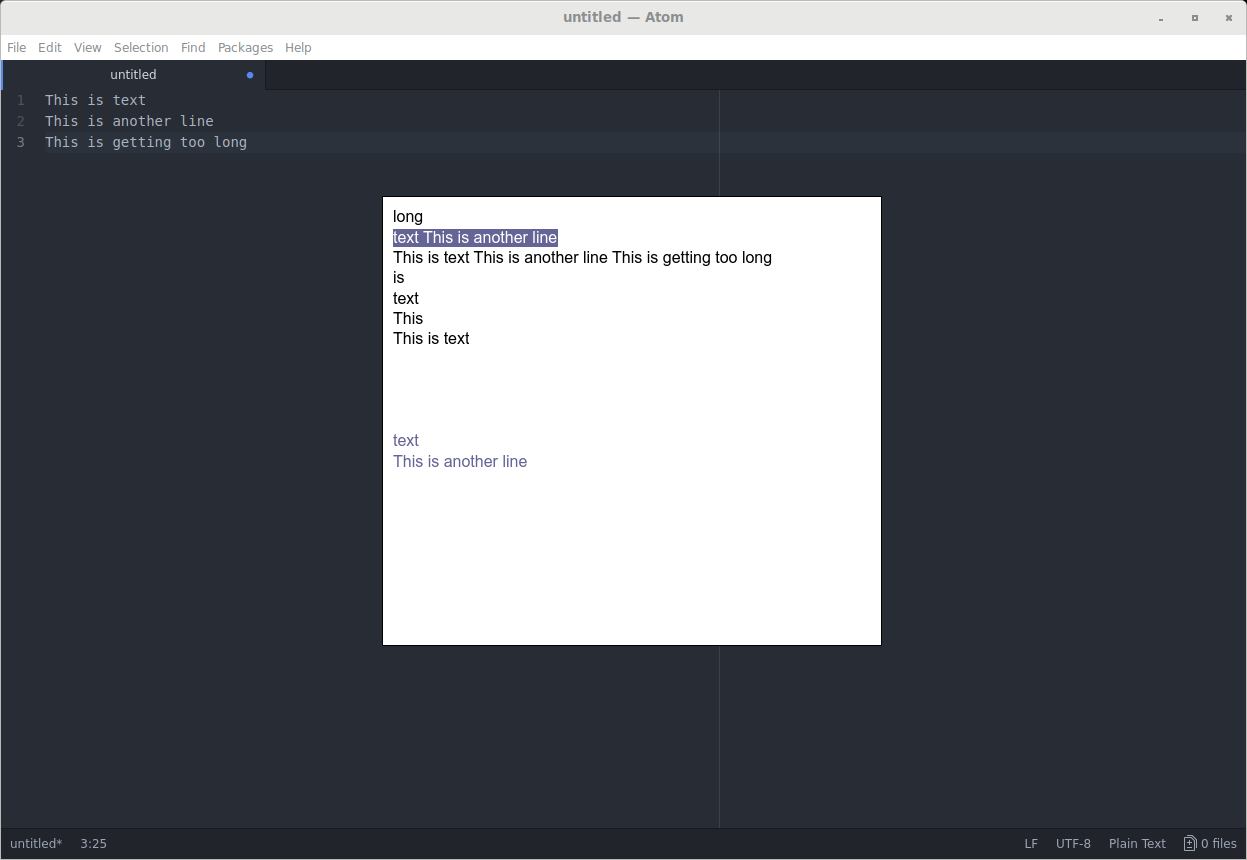Select the untitled editor tab
The image size is (1247, 860).
[x=133, y=75]
